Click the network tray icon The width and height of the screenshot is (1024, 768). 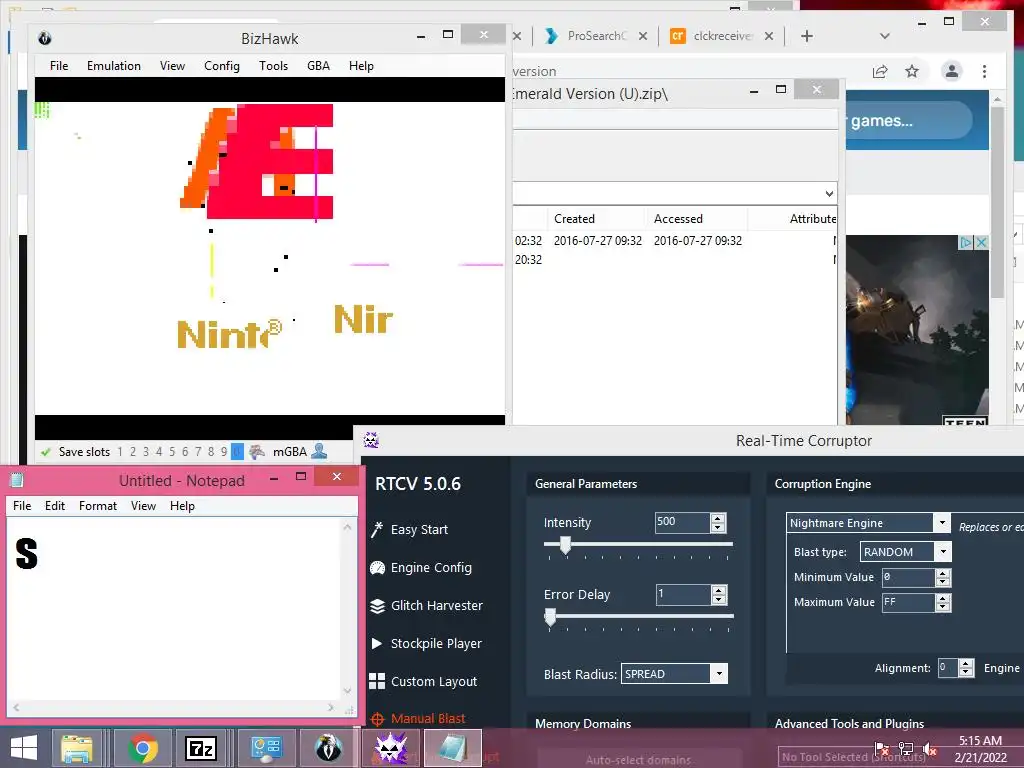906,749
